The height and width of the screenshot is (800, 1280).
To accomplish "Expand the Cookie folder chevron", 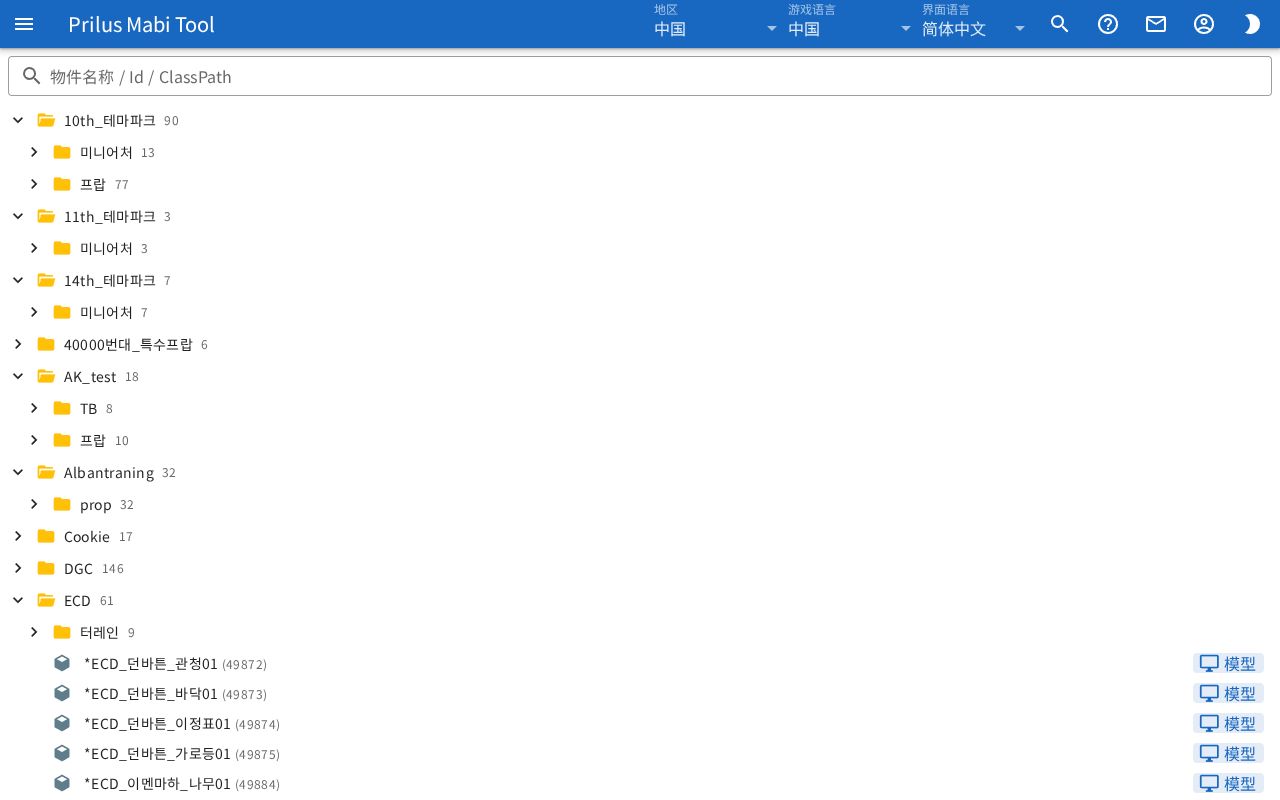I will click(x=18, y=536).
